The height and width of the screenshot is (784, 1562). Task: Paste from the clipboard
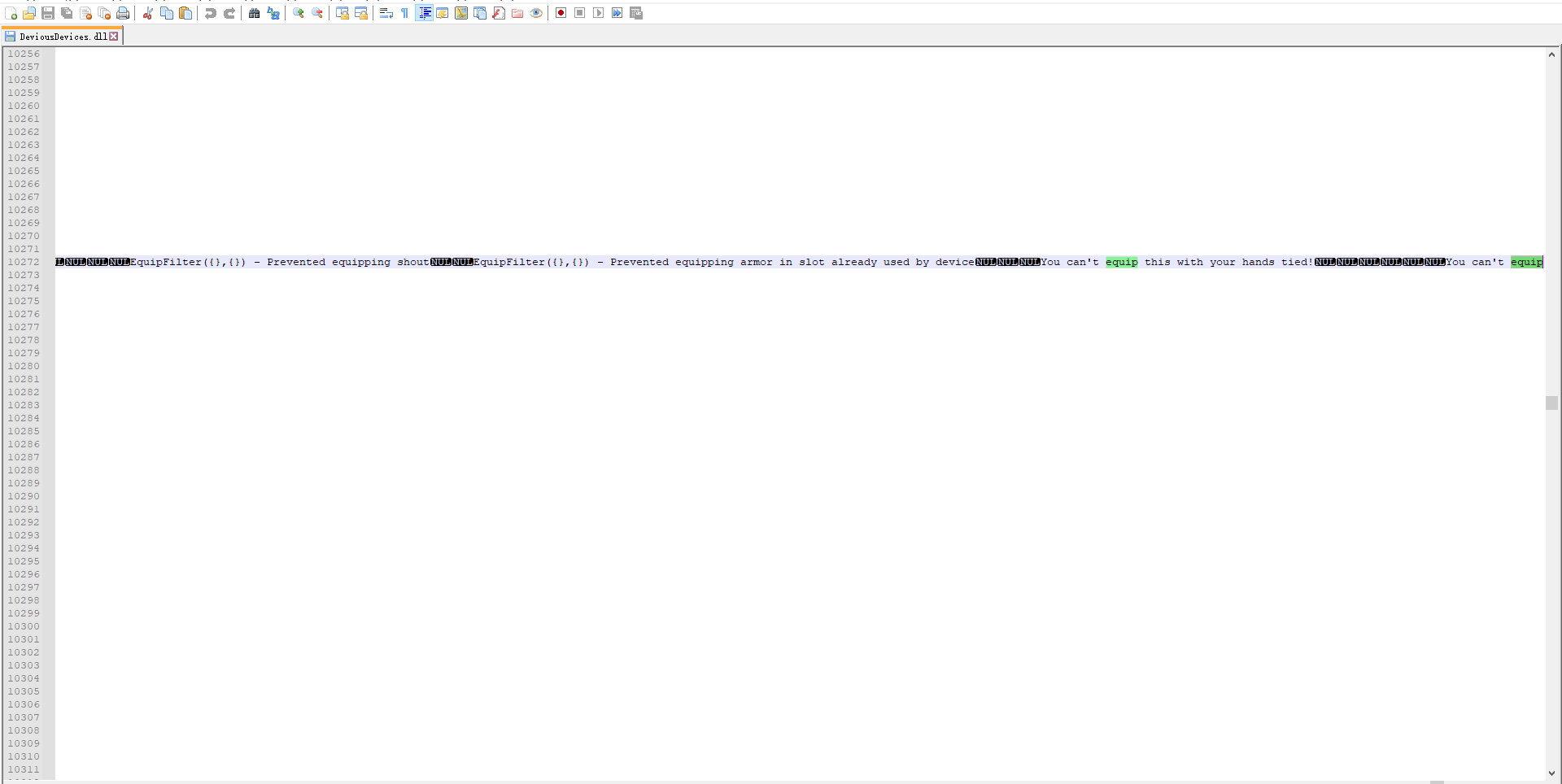pyautogui.click(x=185, y=13)
